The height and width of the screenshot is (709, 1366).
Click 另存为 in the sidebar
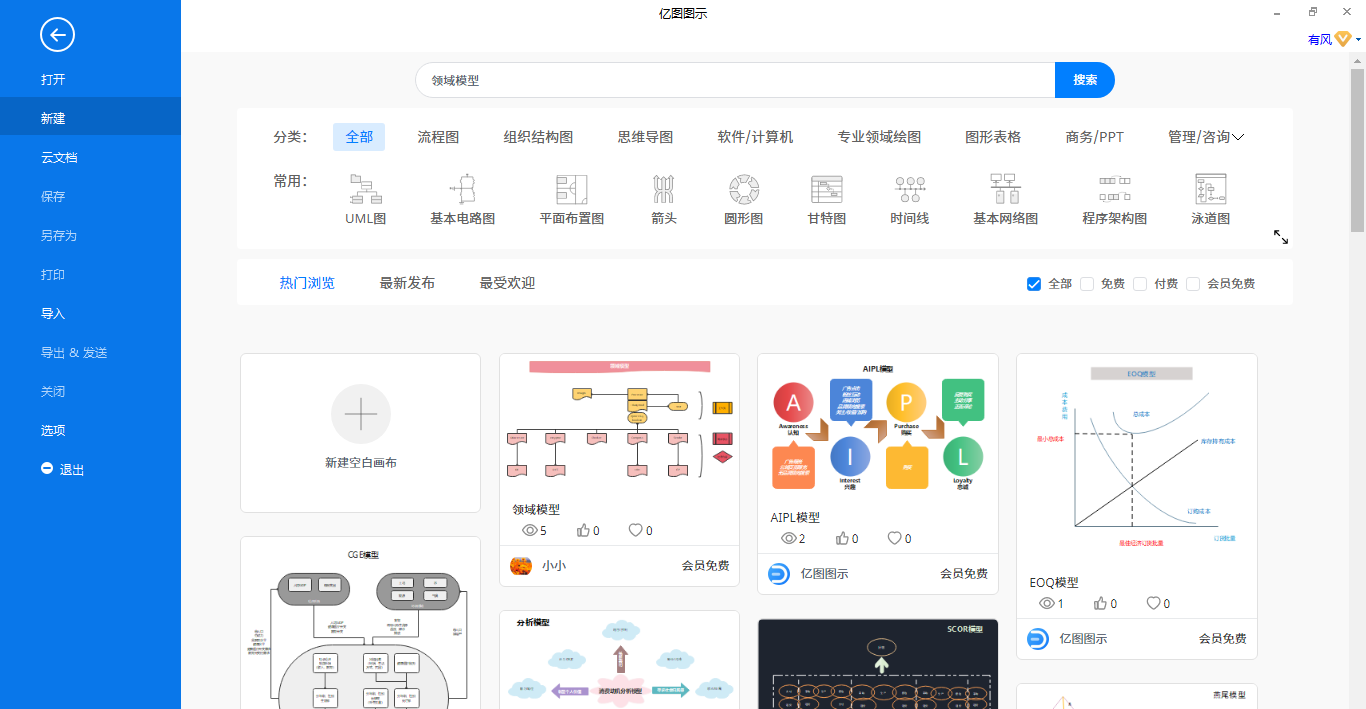(x=90, y=235)
